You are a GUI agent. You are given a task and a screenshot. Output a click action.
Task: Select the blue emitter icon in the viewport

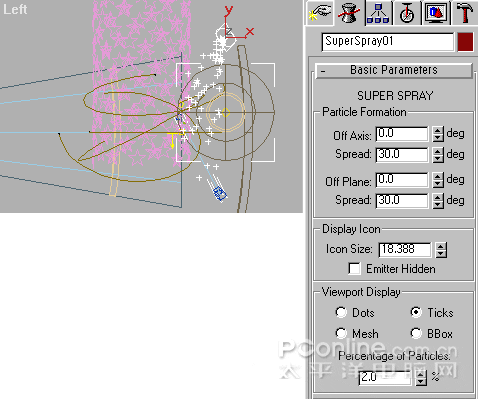220,194
